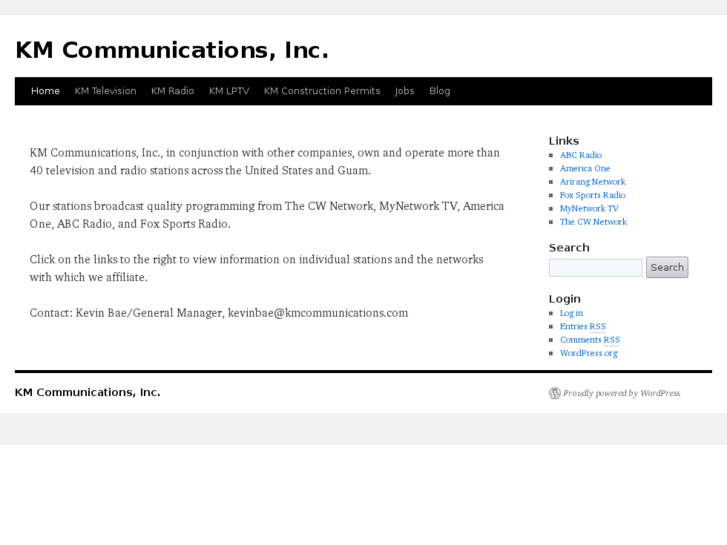
Task: Focus the sidebar search text field
Action: click(595, 268)
